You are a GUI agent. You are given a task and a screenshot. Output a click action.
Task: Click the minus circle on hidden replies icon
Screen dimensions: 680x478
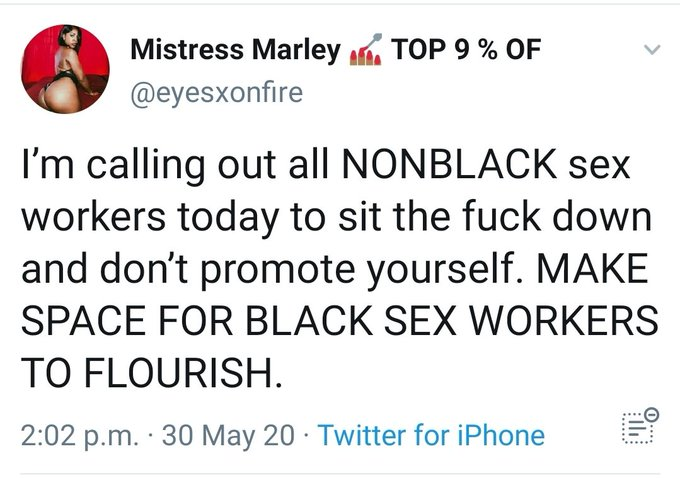point(651,415)
